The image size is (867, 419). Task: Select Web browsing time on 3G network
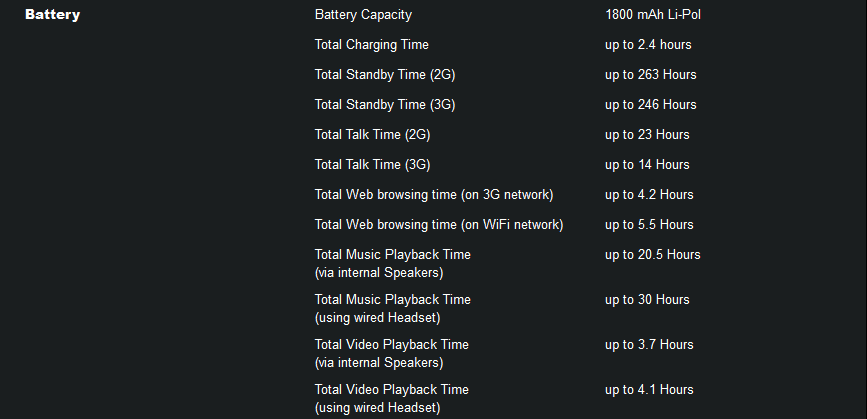coord(434,195)
